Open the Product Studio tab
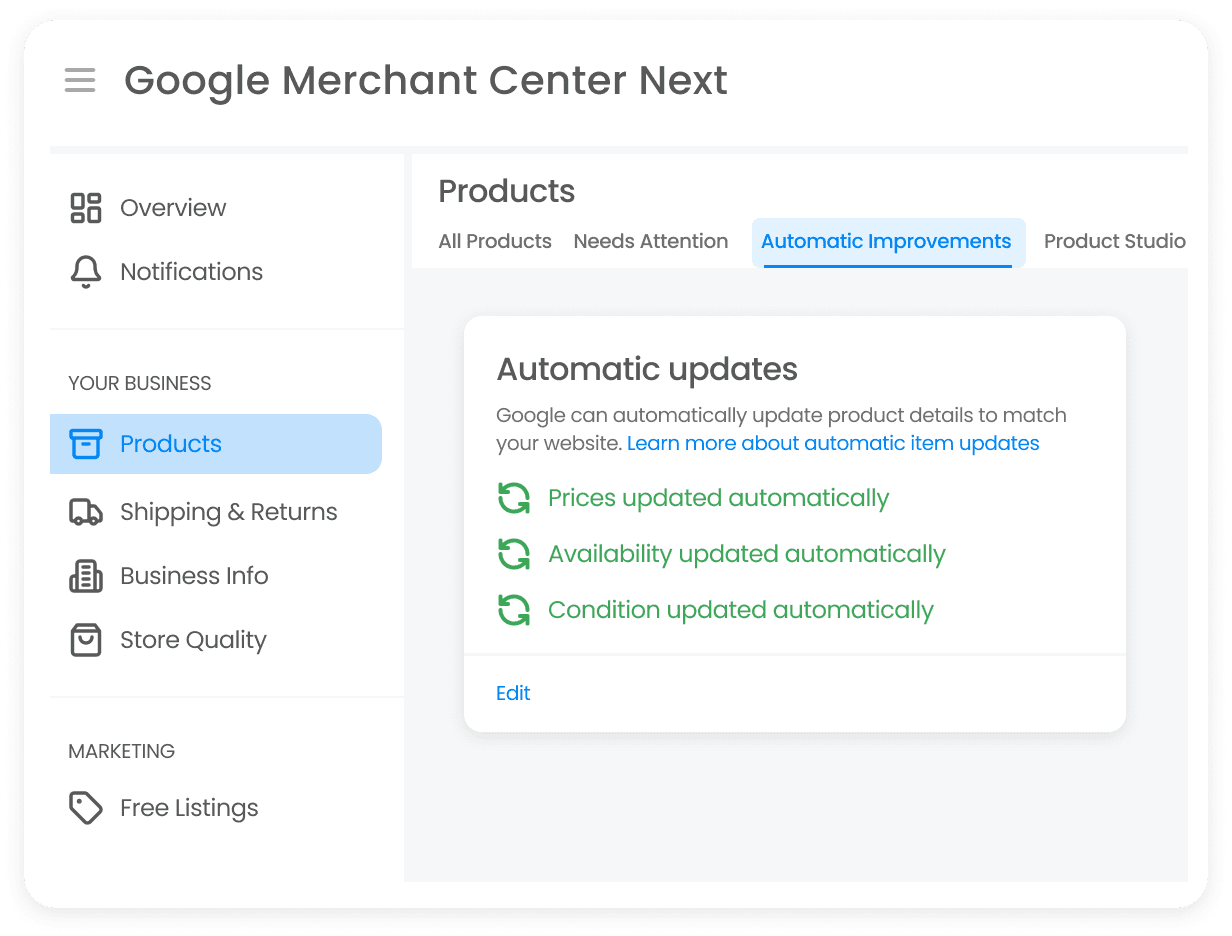Screen dimensions: 1232x936 [x=1115, y=241]
